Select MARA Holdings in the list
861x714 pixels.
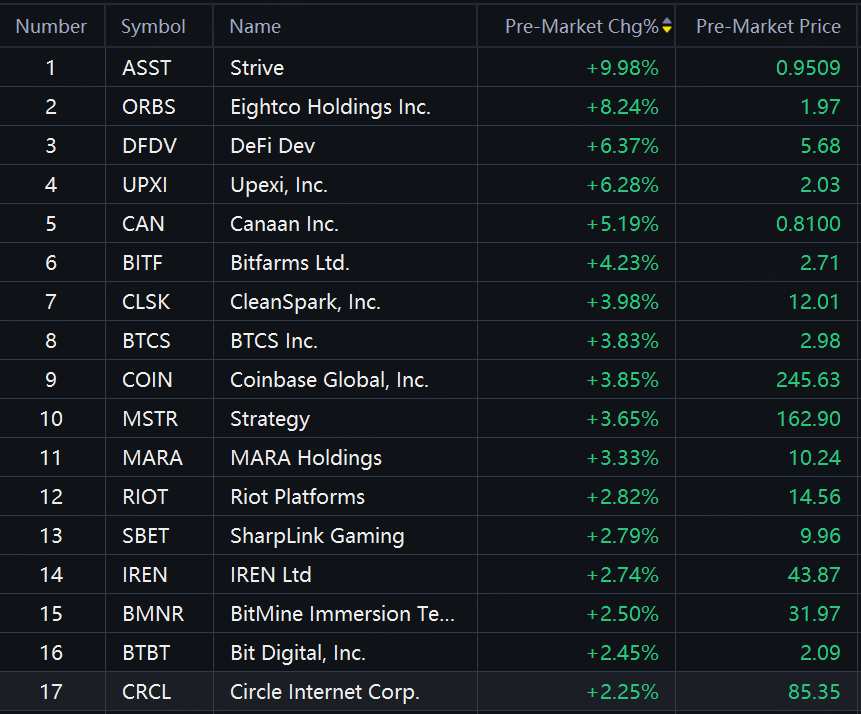305,458
